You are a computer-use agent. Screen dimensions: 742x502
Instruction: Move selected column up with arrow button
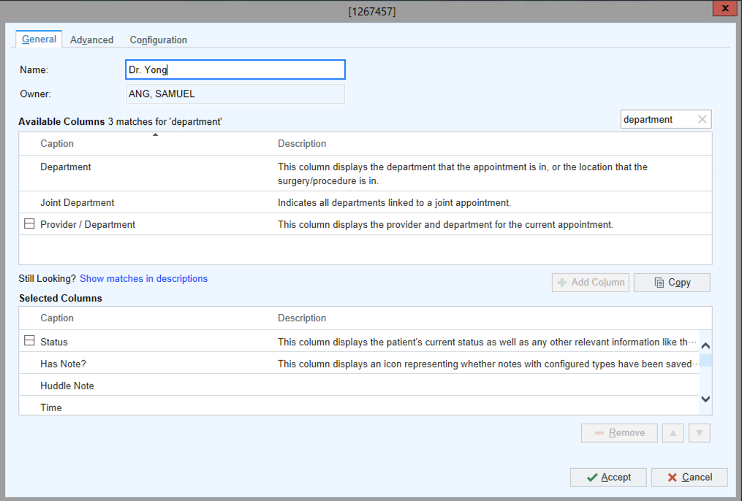673,433
